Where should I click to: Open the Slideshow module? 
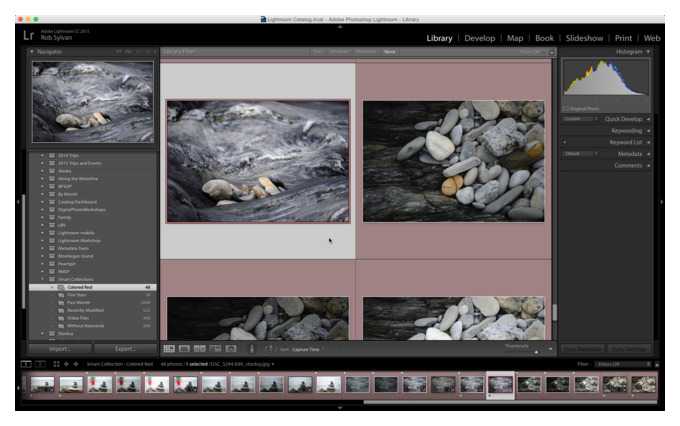(x=584, y=38)
